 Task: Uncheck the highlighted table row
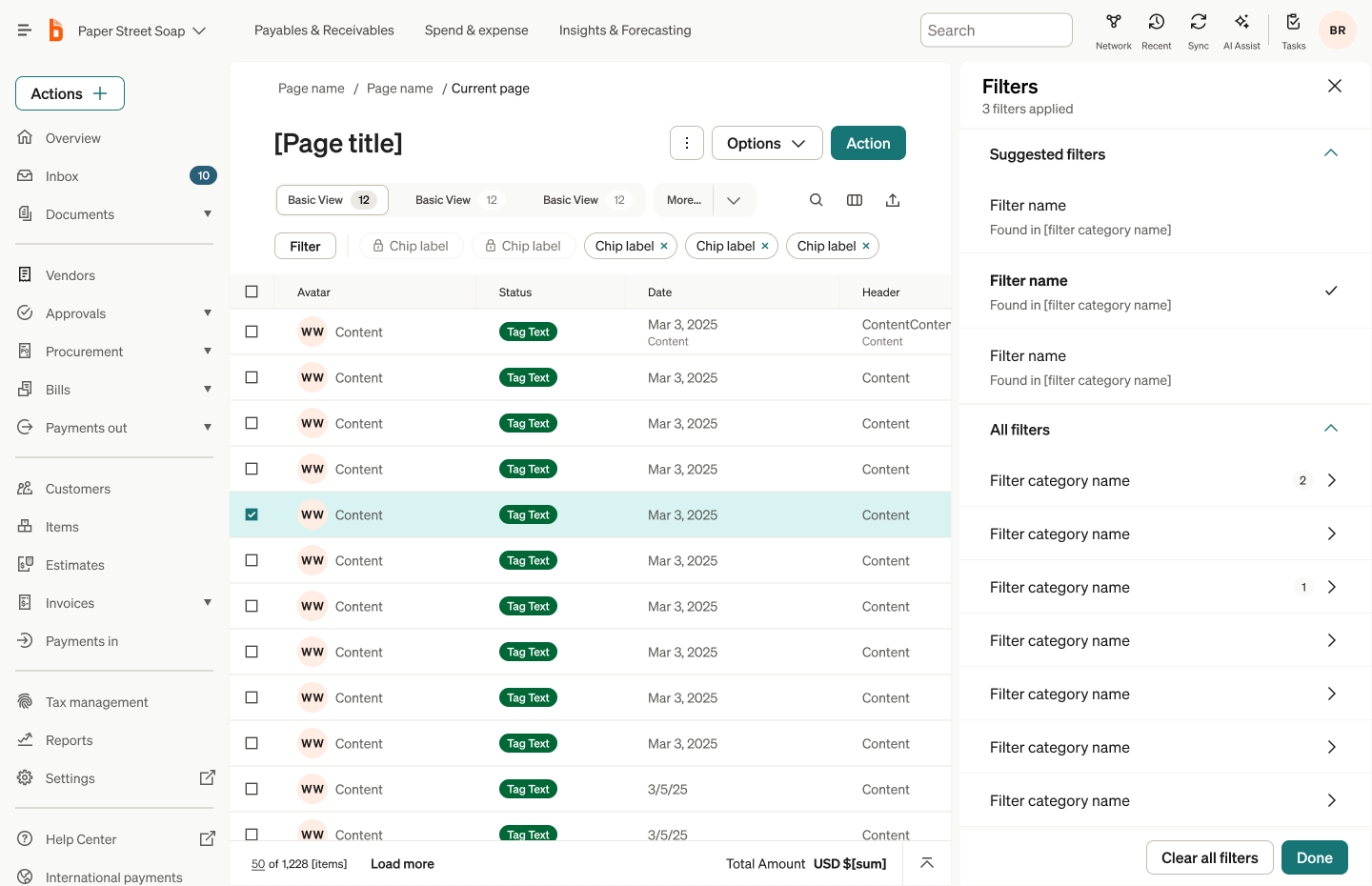click(252, 514)
